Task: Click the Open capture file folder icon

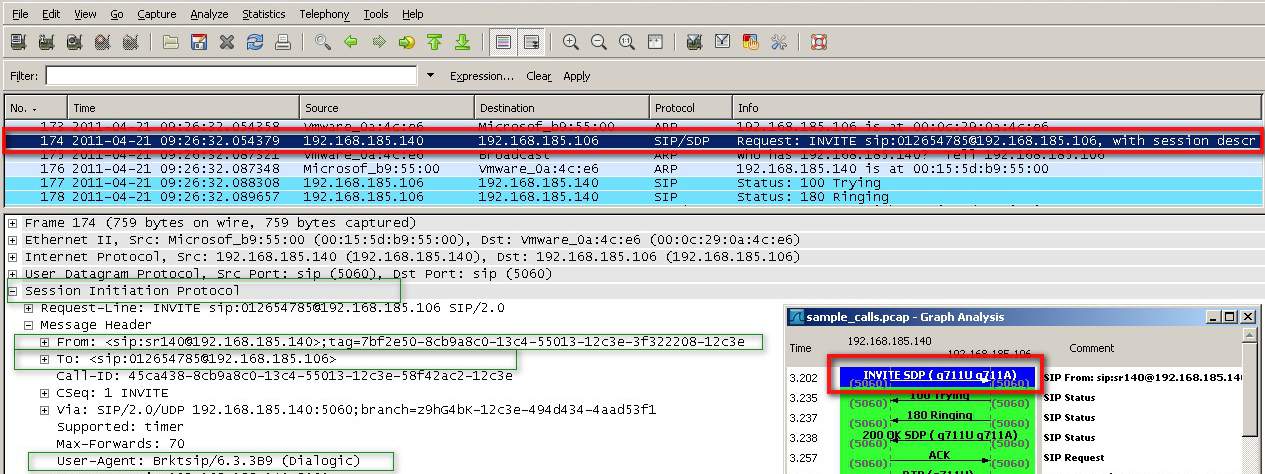Action: 171,42
